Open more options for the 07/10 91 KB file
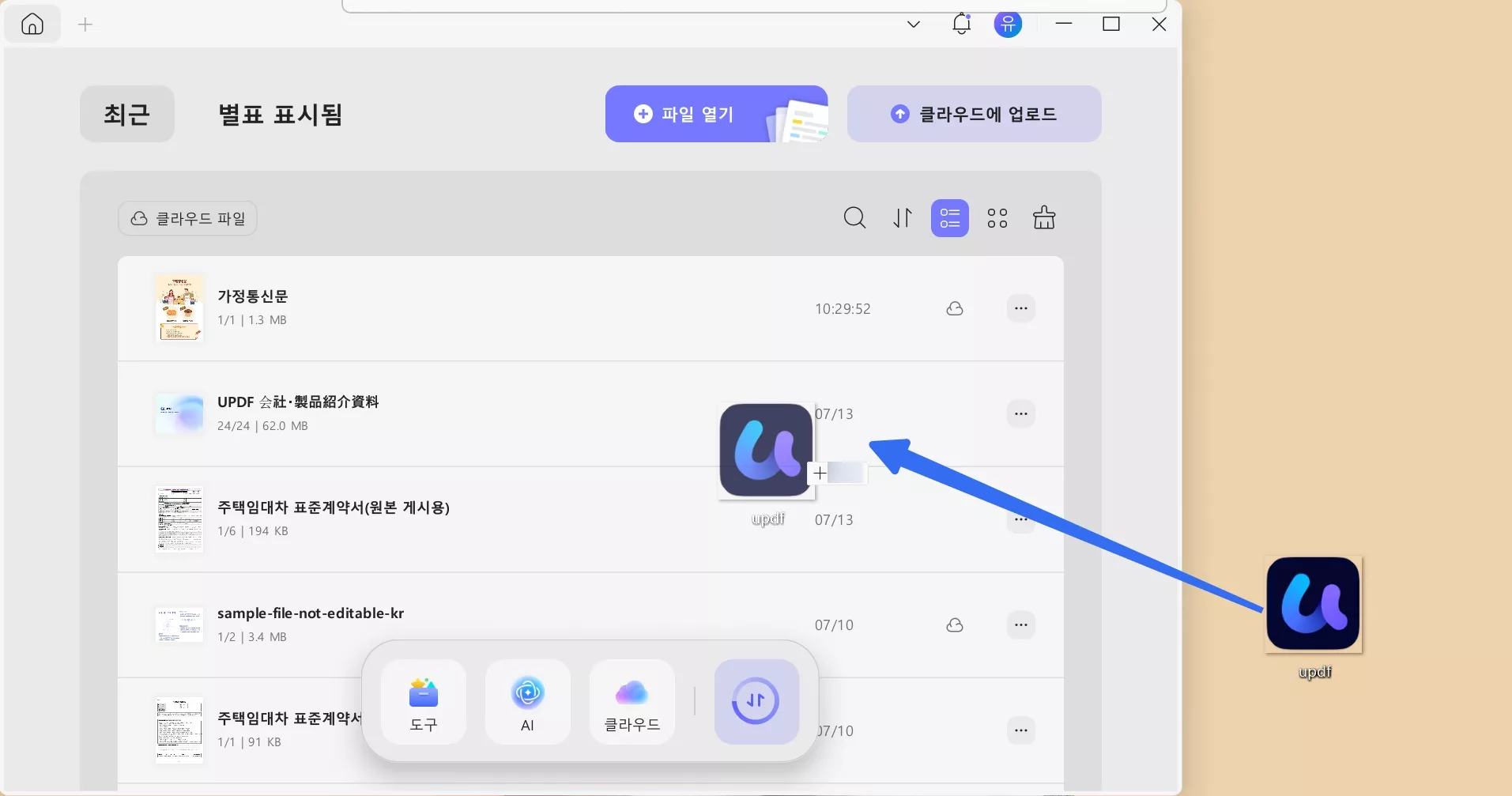Viewport: 1512px width, 796px height. point(1021,730)
